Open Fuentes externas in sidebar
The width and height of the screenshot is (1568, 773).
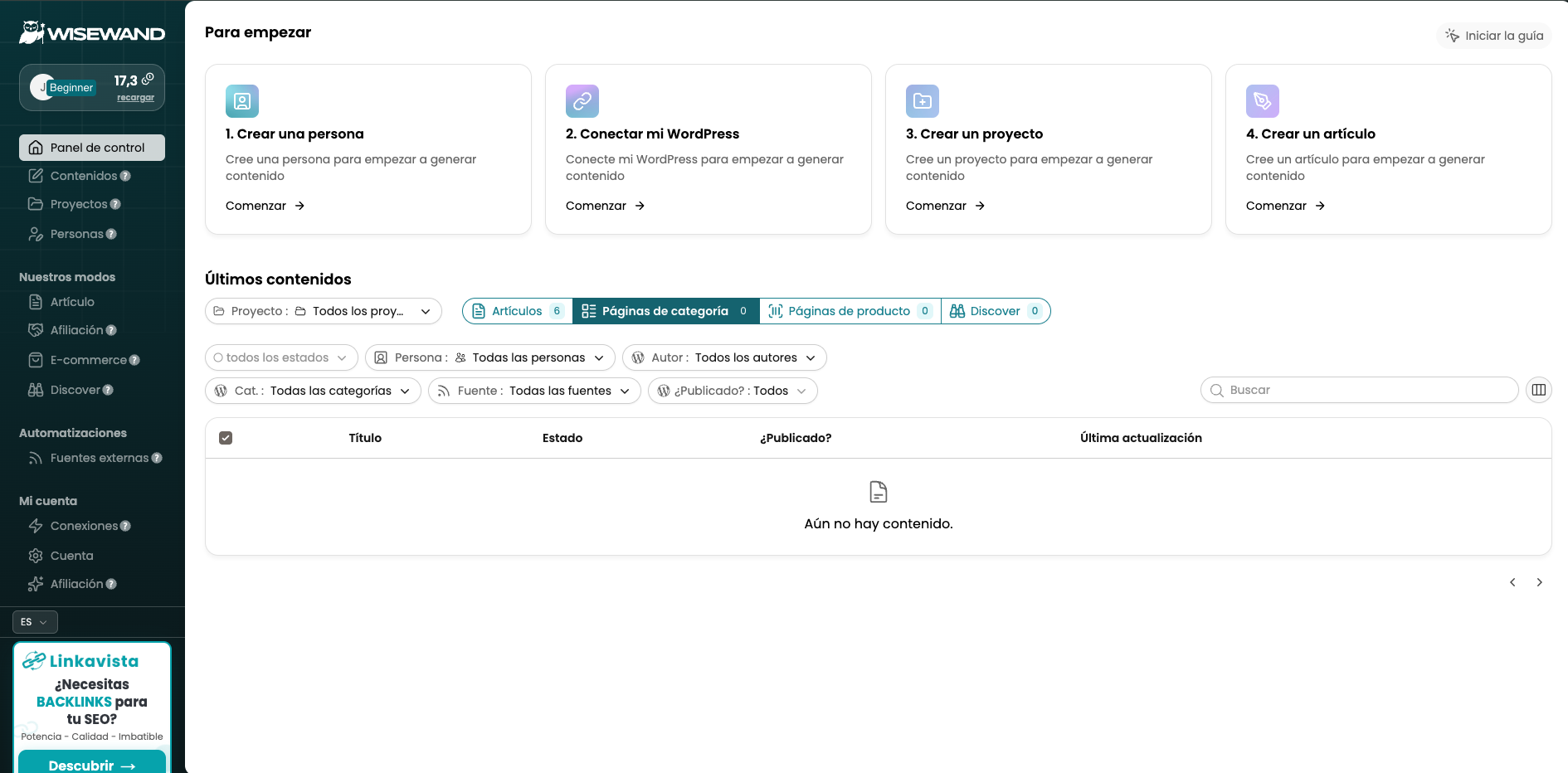coord(99,458)
